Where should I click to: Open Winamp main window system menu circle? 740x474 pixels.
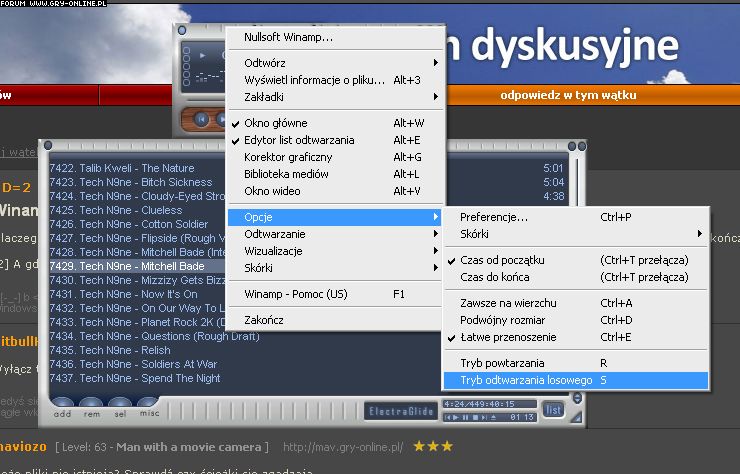click(182, 31)
